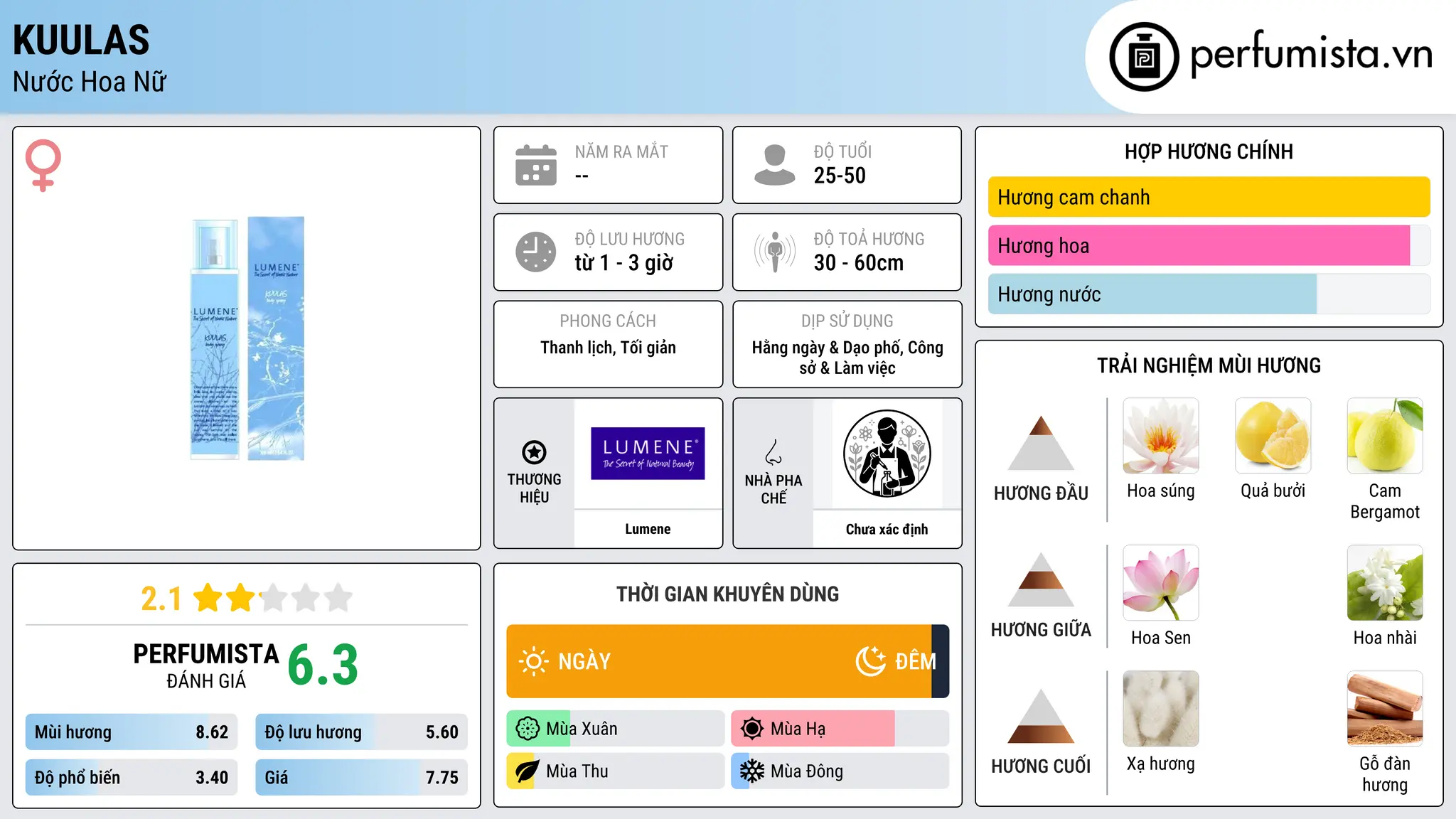
Task: Click the calendar icon for Năm ra mắt
Action: pos(536,165)
